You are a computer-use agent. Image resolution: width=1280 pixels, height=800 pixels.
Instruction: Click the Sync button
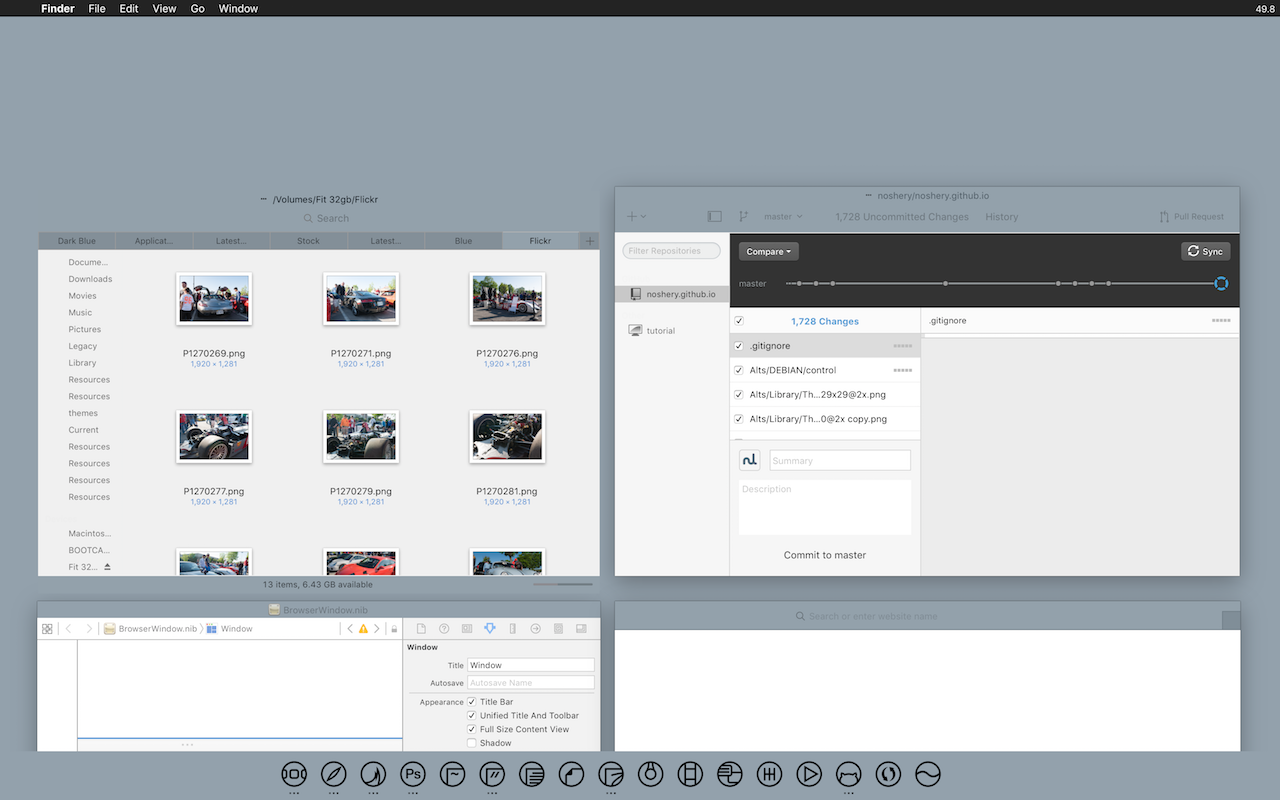[x=1206, y=252]
